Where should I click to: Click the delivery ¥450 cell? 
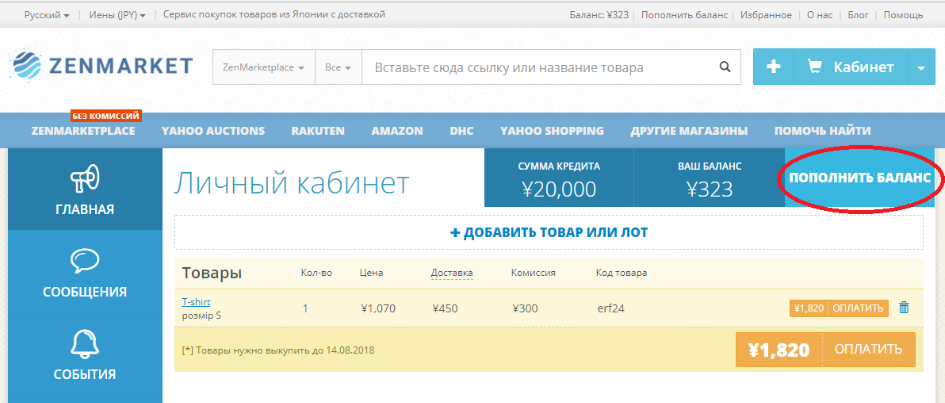point(445,308)
